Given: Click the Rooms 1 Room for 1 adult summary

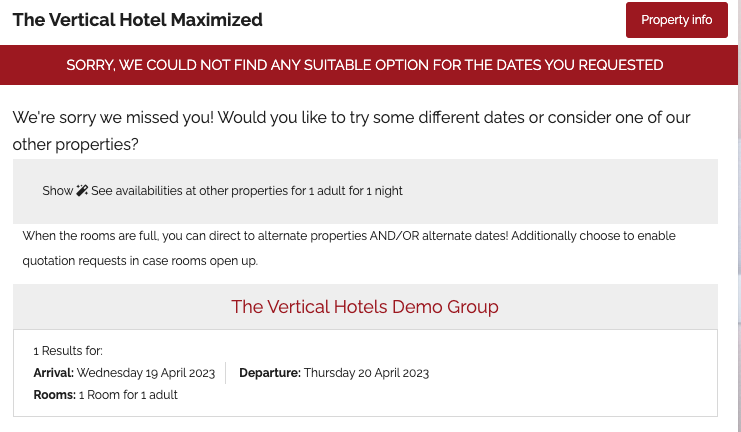Looking at the screenshot, I should [105, 395].
